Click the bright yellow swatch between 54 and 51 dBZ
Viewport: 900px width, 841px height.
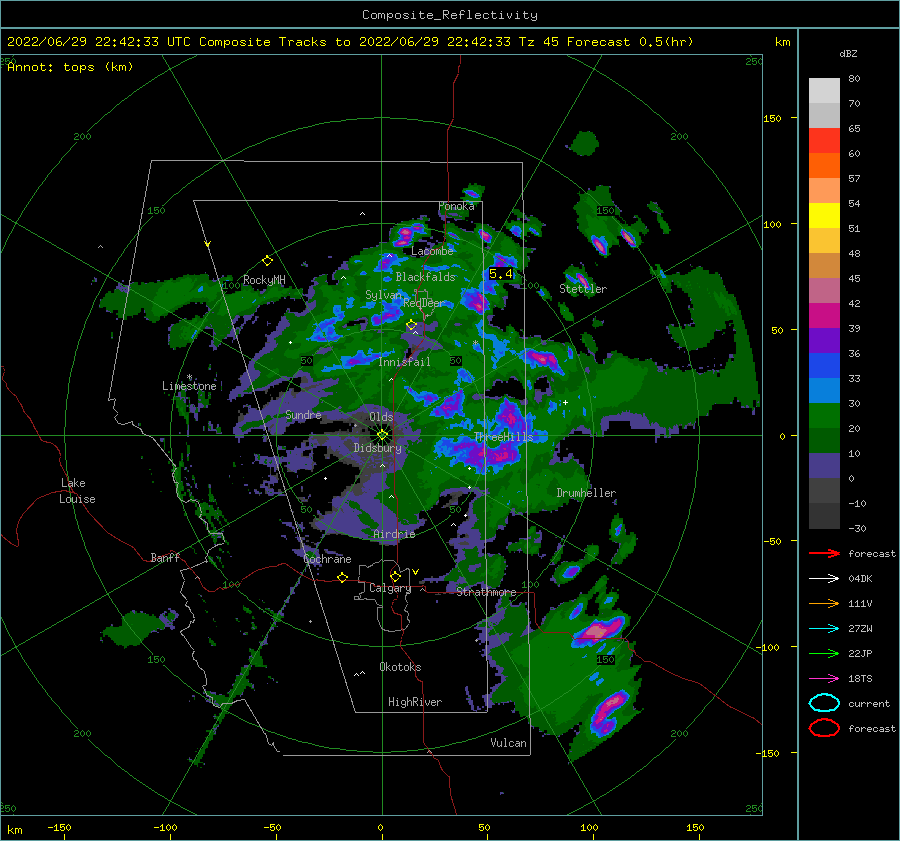(824, 215)
